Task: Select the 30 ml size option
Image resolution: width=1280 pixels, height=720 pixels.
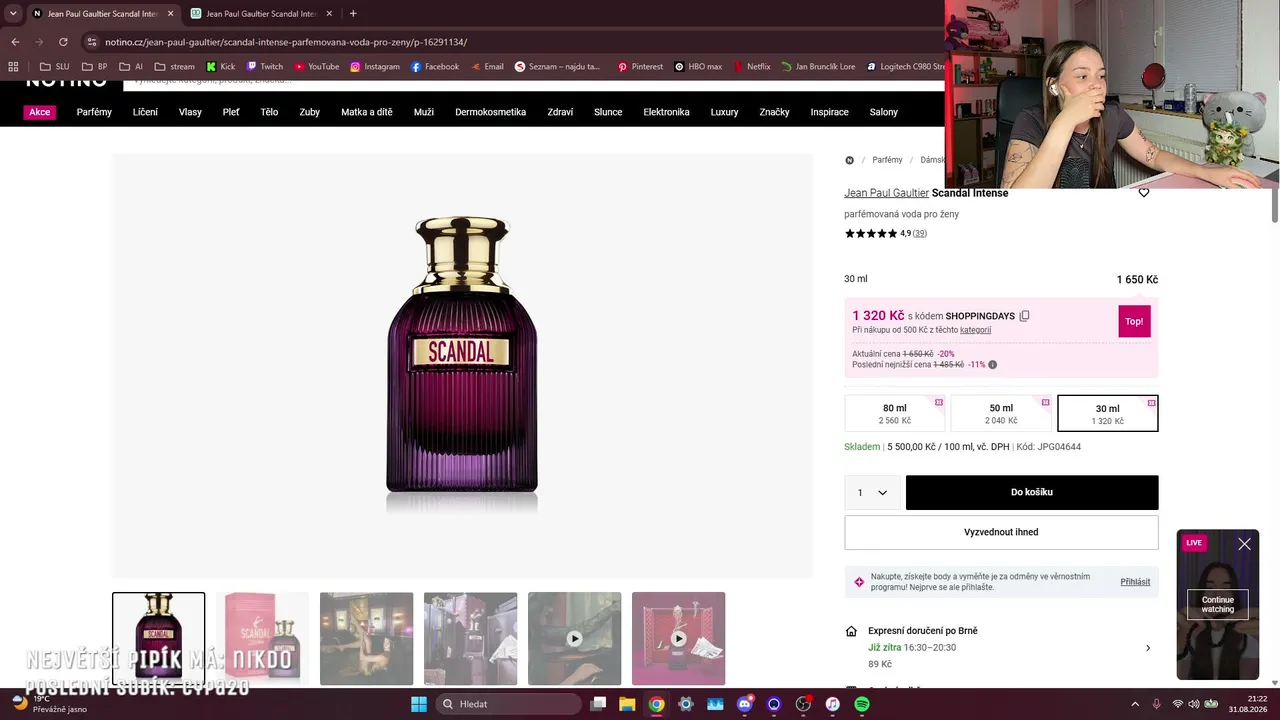Action: coord(1108,413)
